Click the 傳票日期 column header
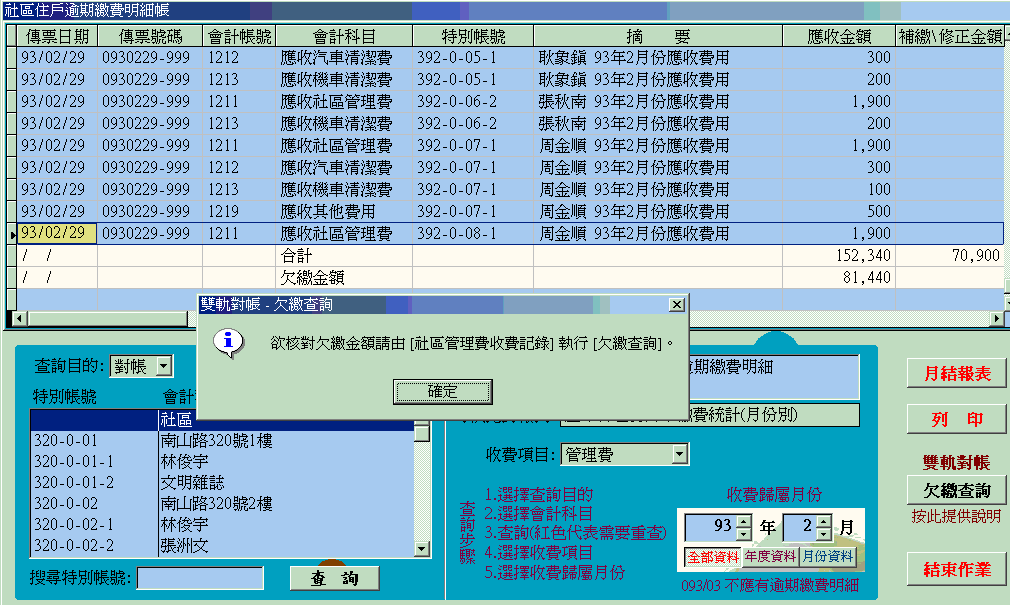 click(x=57, y=36)
